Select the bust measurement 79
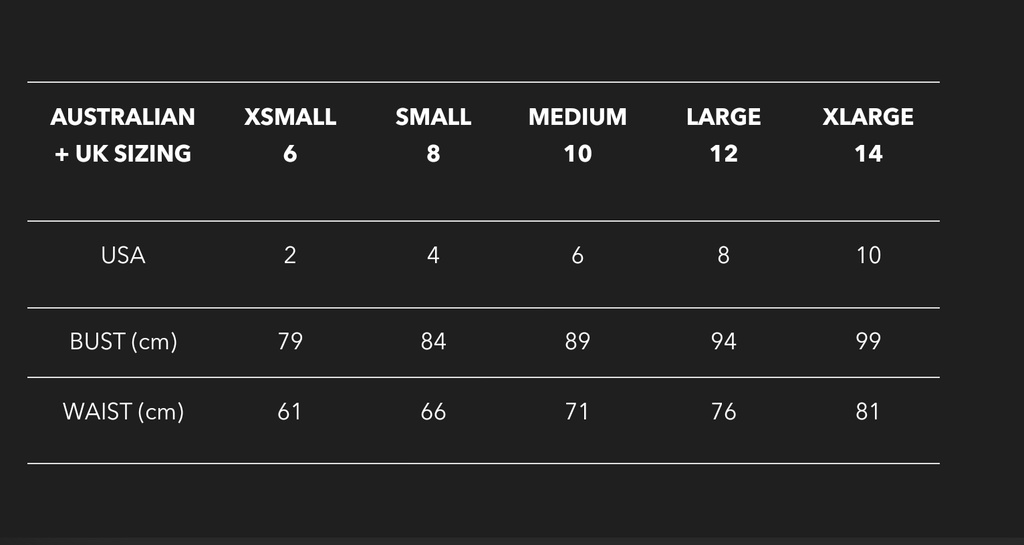The height and width of the screenshot is (545, 1024). tap(290, 341)
